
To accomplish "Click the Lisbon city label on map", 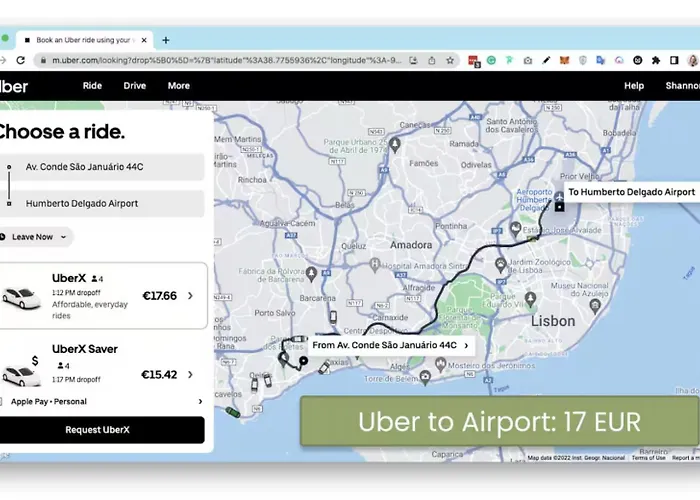I will [553, 321].
